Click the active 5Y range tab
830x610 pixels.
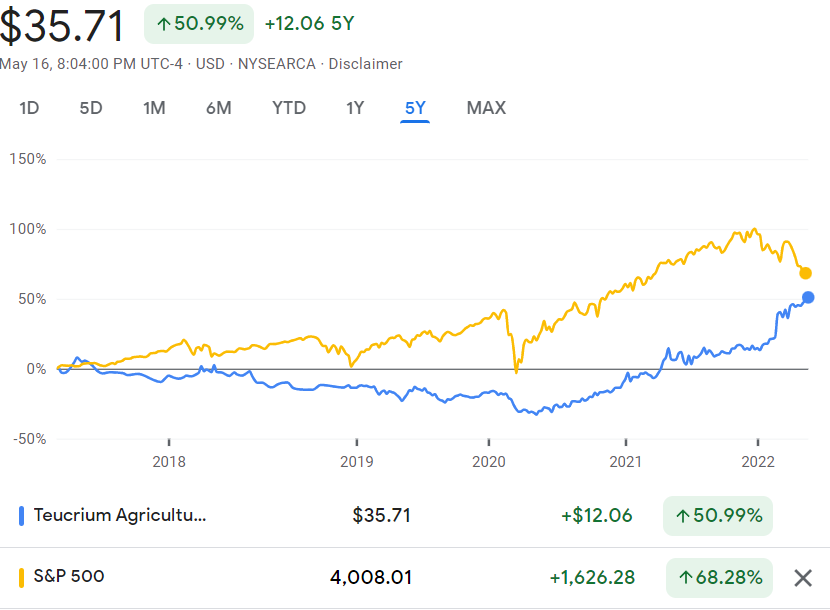click(x=415, y=108)
